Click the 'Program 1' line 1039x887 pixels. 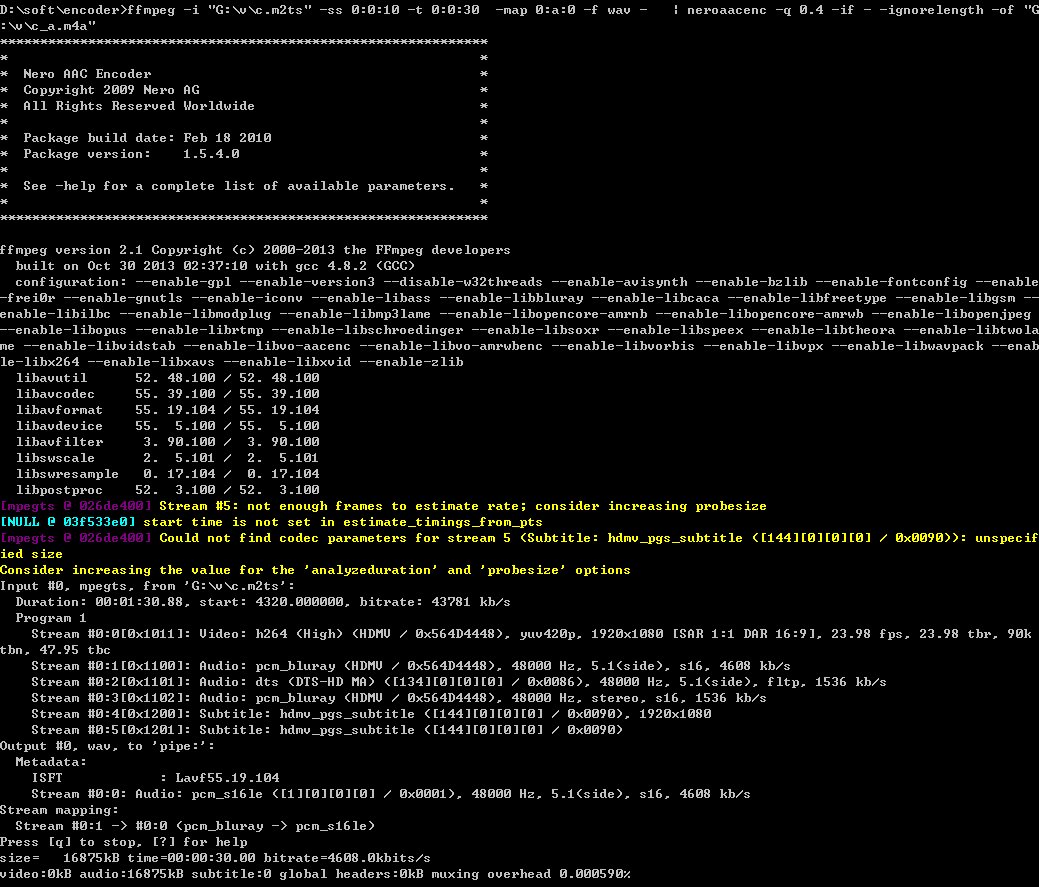click(x=51, y=618)
